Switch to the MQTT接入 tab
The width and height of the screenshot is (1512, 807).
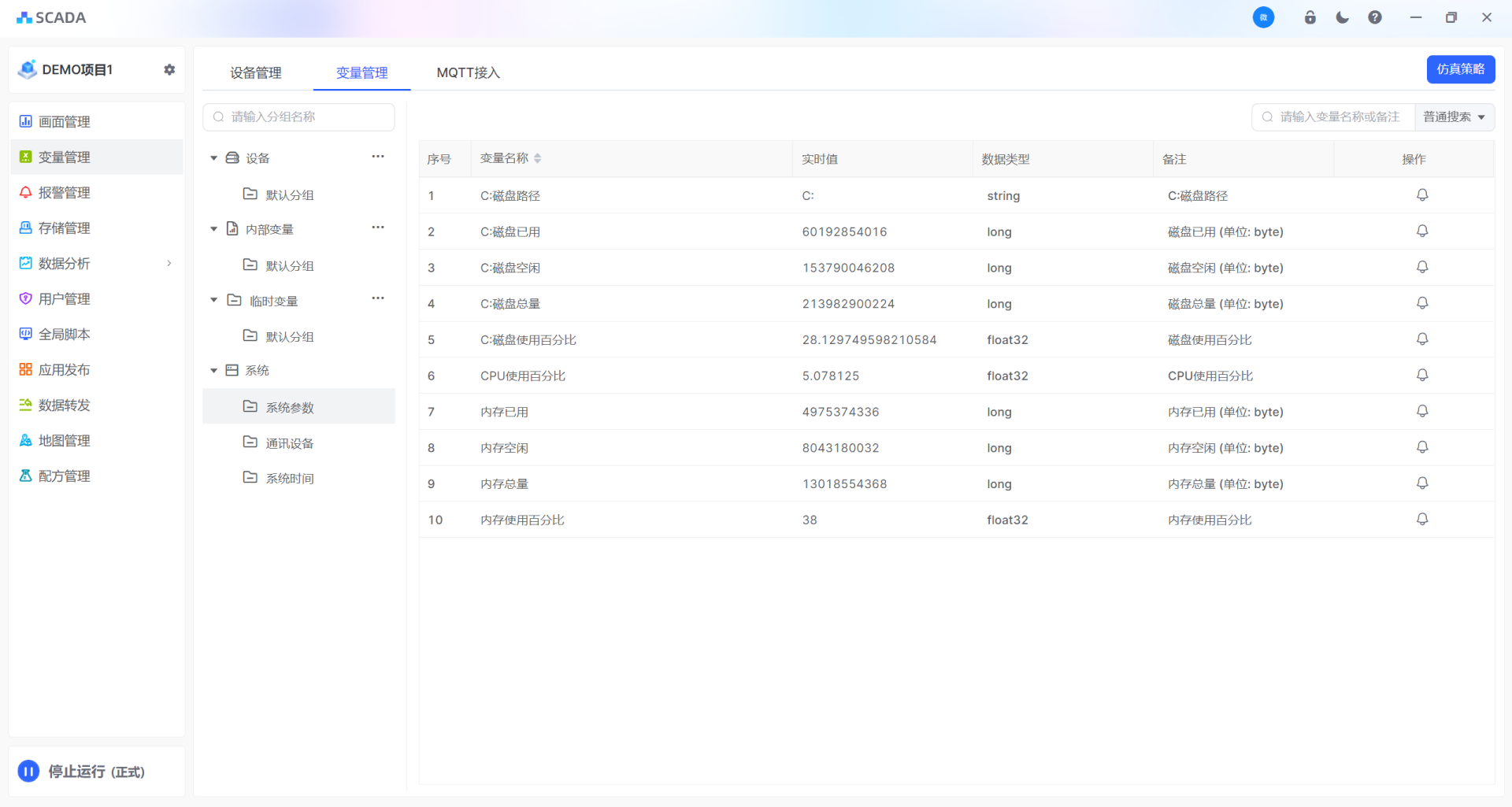click(468, 72)
